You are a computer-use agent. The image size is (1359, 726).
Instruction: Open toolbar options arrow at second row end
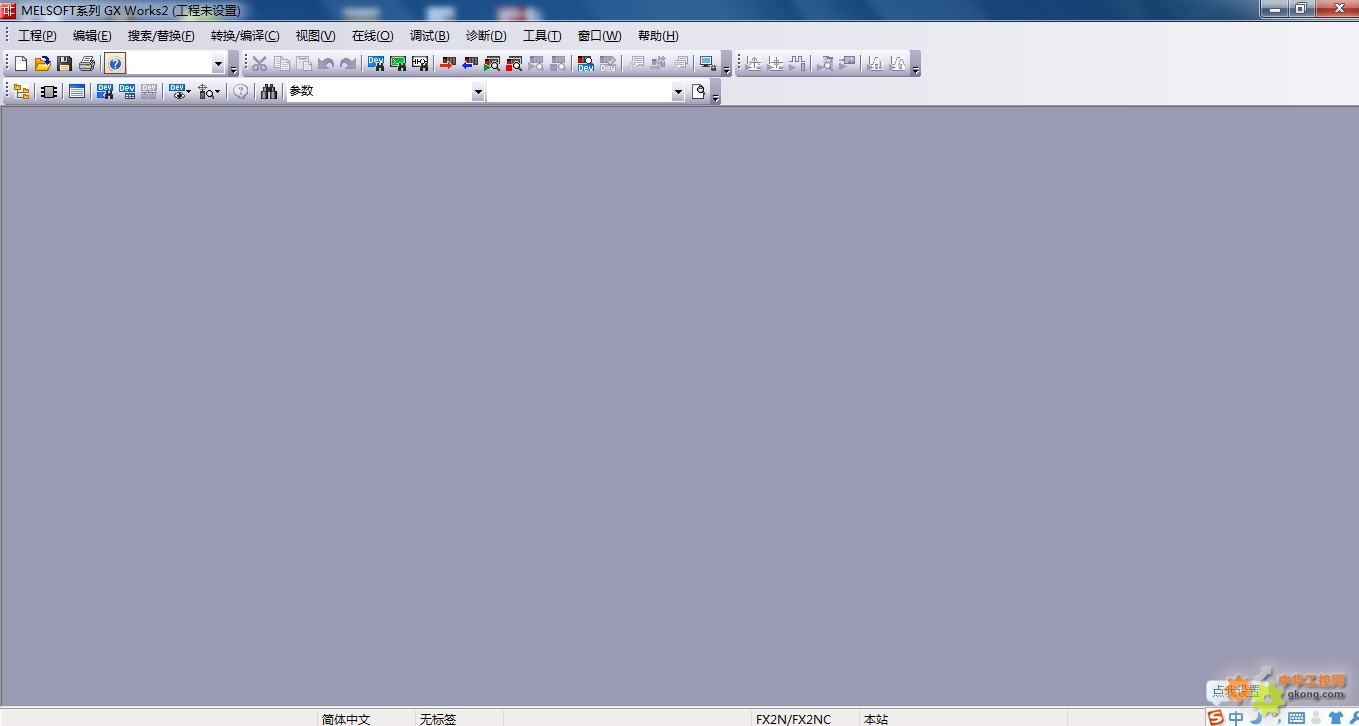point(716,94)
